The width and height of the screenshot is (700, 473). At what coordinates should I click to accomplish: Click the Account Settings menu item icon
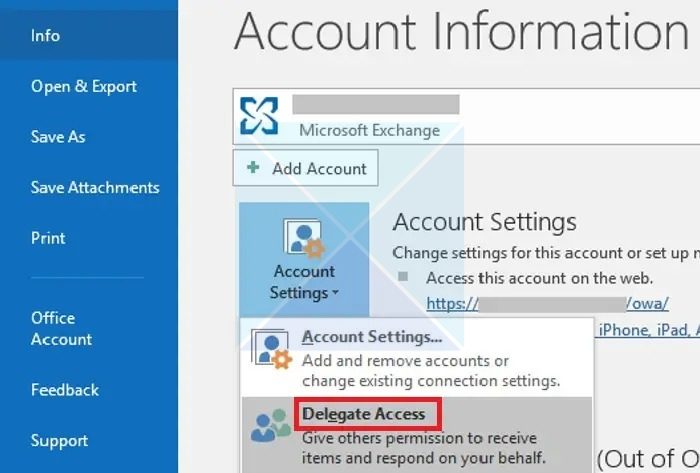tap(271, 349)
